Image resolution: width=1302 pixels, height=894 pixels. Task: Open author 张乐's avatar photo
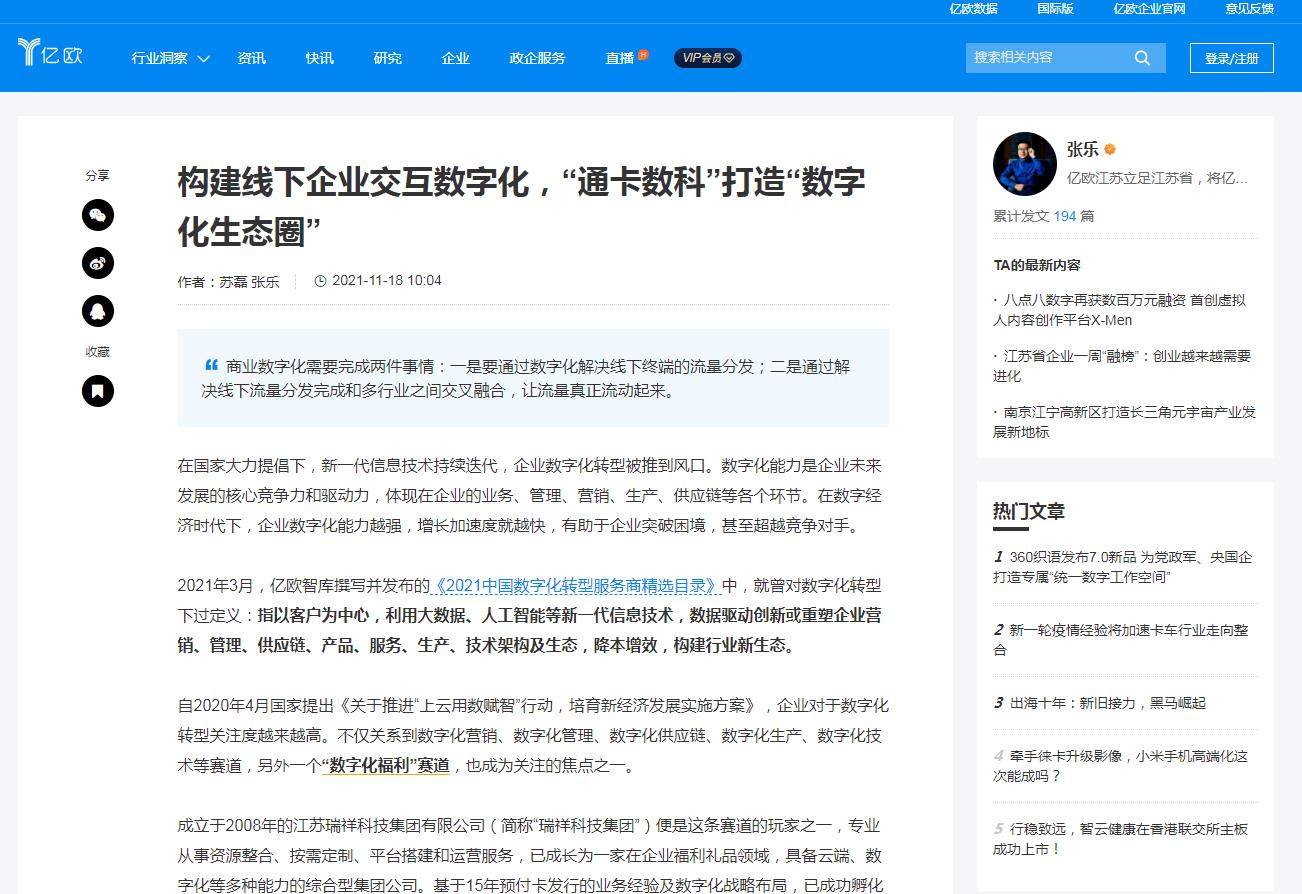[1025, 164]
